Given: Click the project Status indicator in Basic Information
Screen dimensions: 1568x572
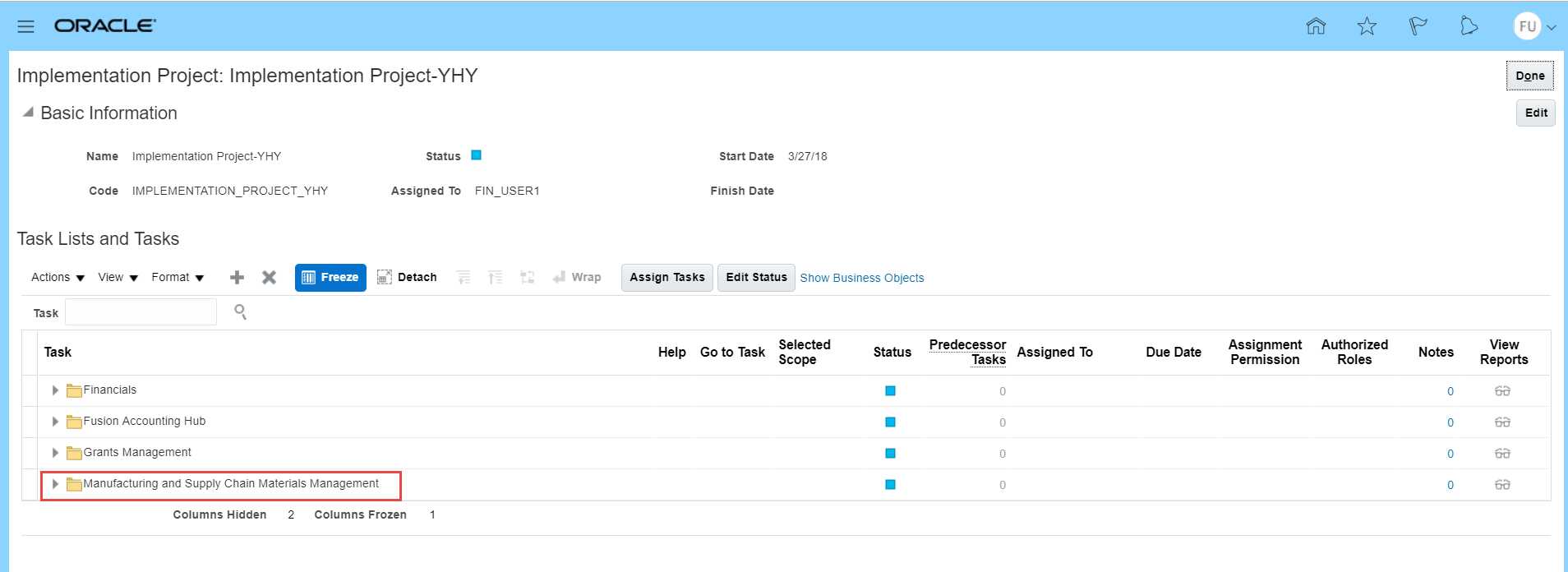Looking at the screenshot, I should pyautogui.click(x=476, y=155).
